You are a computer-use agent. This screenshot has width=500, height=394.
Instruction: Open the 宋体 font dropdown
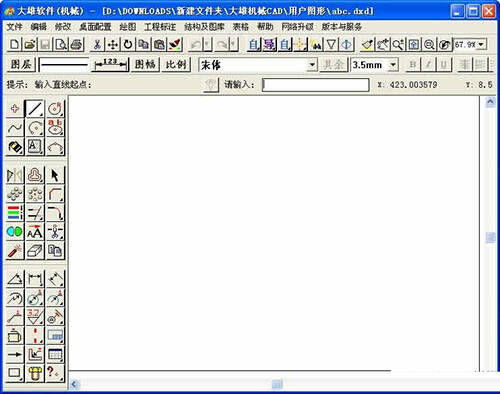[312, 65]
